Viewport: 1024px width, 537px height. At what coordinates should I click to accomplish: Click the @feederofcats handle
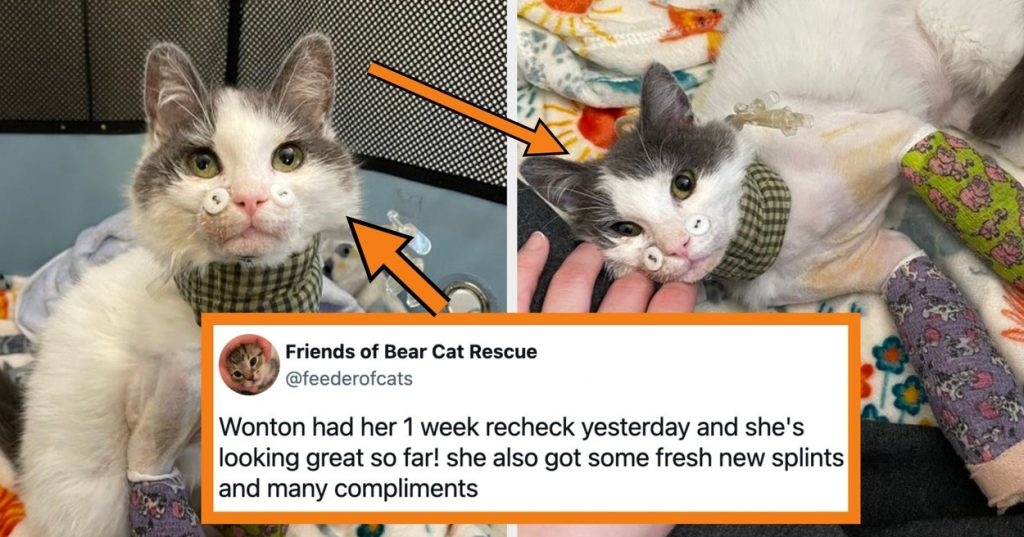(349, 379)
